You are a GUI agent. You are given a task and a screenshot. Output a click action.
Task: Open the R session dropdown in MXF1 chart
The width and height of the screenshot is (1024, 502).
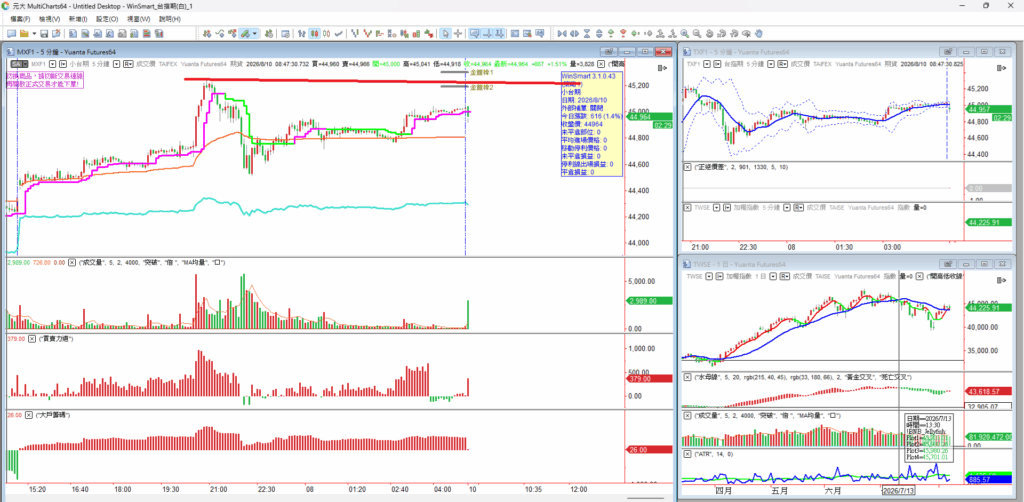[x=128, y=64]
